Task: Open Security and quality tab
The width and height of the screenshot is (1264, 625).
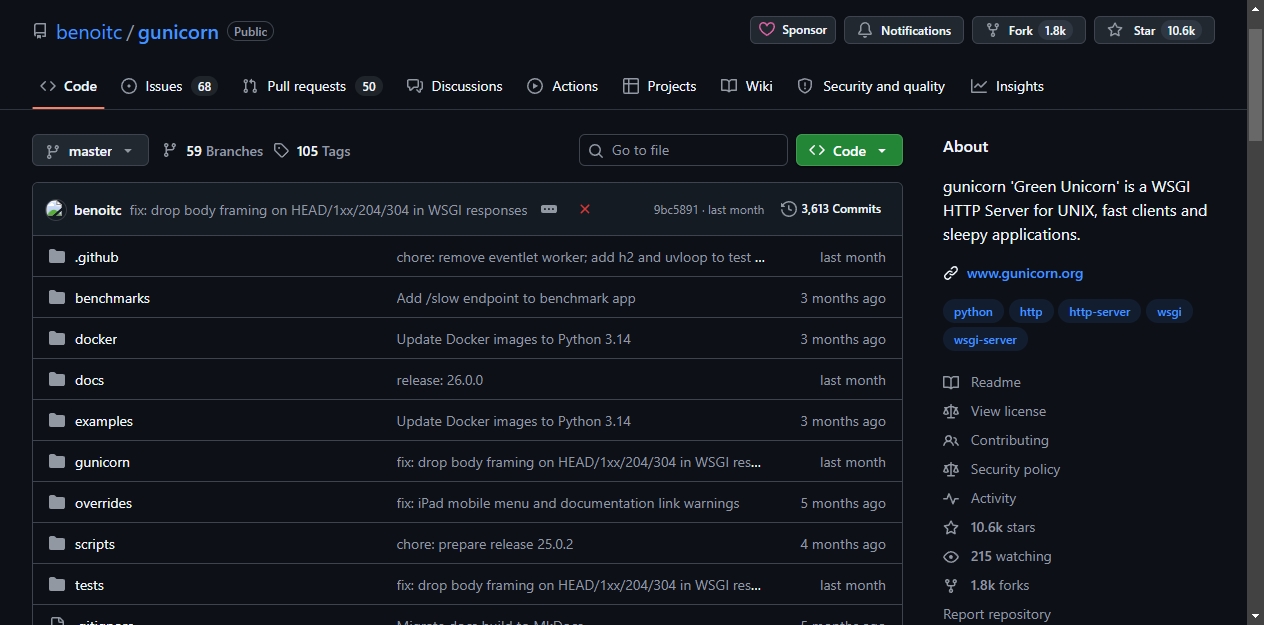Action: (x=871, y=86)
